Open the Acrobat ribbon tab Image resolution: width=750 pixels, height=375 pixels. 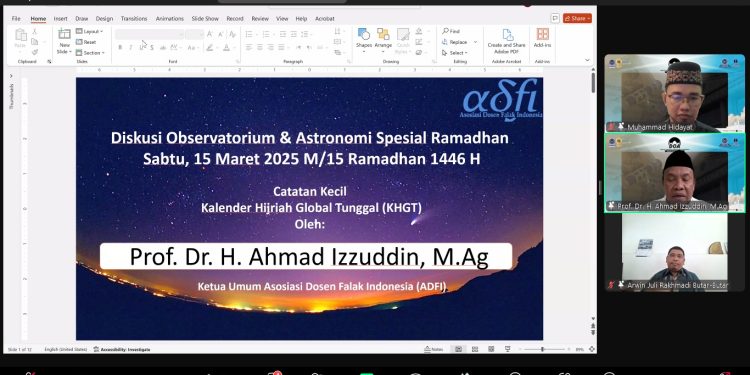click(325, 19)
